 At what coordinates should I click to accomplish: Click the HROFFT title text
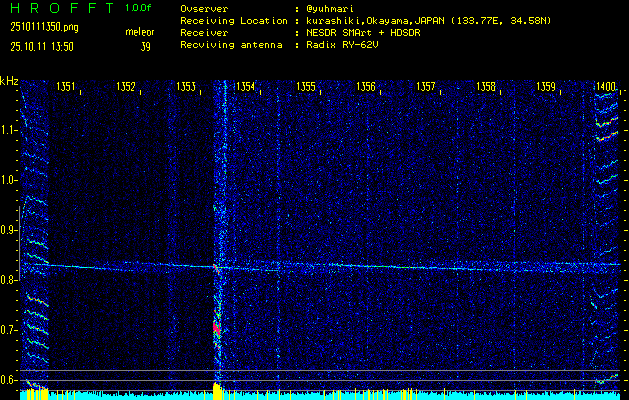point(62,8)
